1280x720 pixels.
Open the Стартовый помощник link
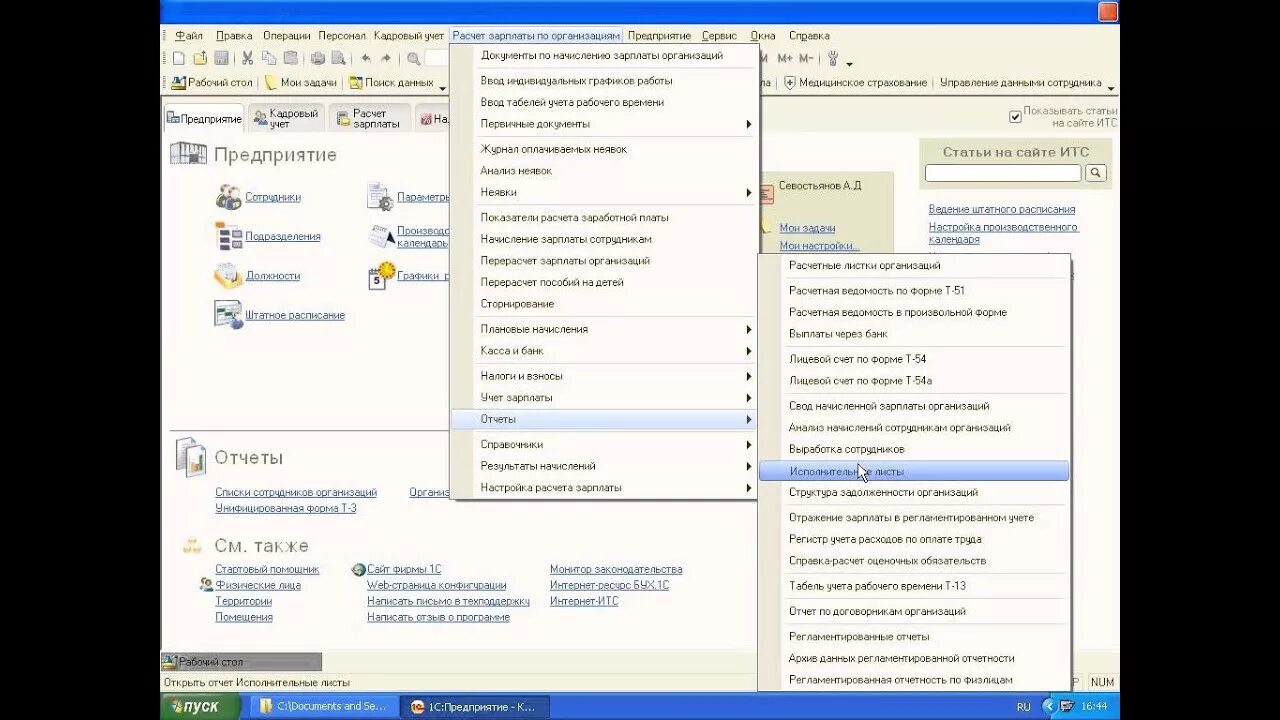[x=267, y=569]
